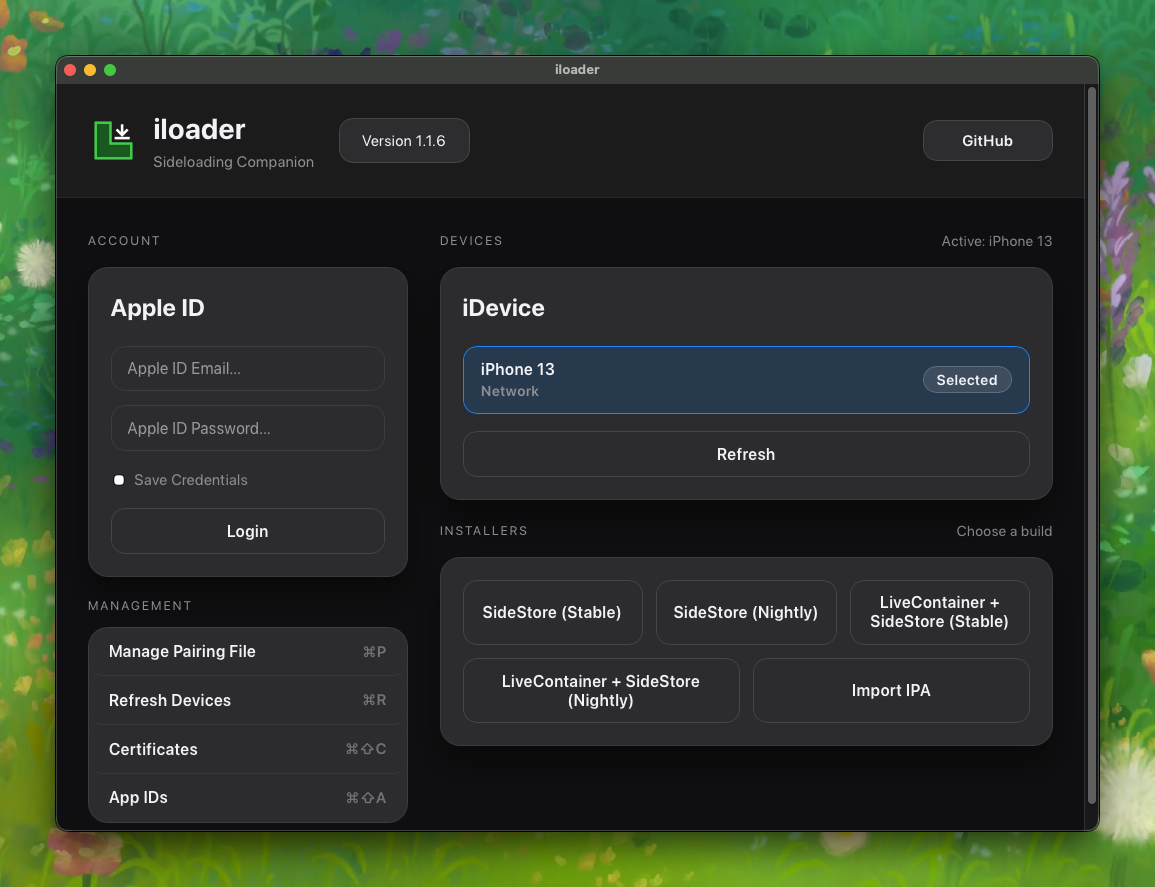Install SideStore (Stable) build
This screenshot has width=1155, height=887.
pyautogui.click(x=552, y=612)
